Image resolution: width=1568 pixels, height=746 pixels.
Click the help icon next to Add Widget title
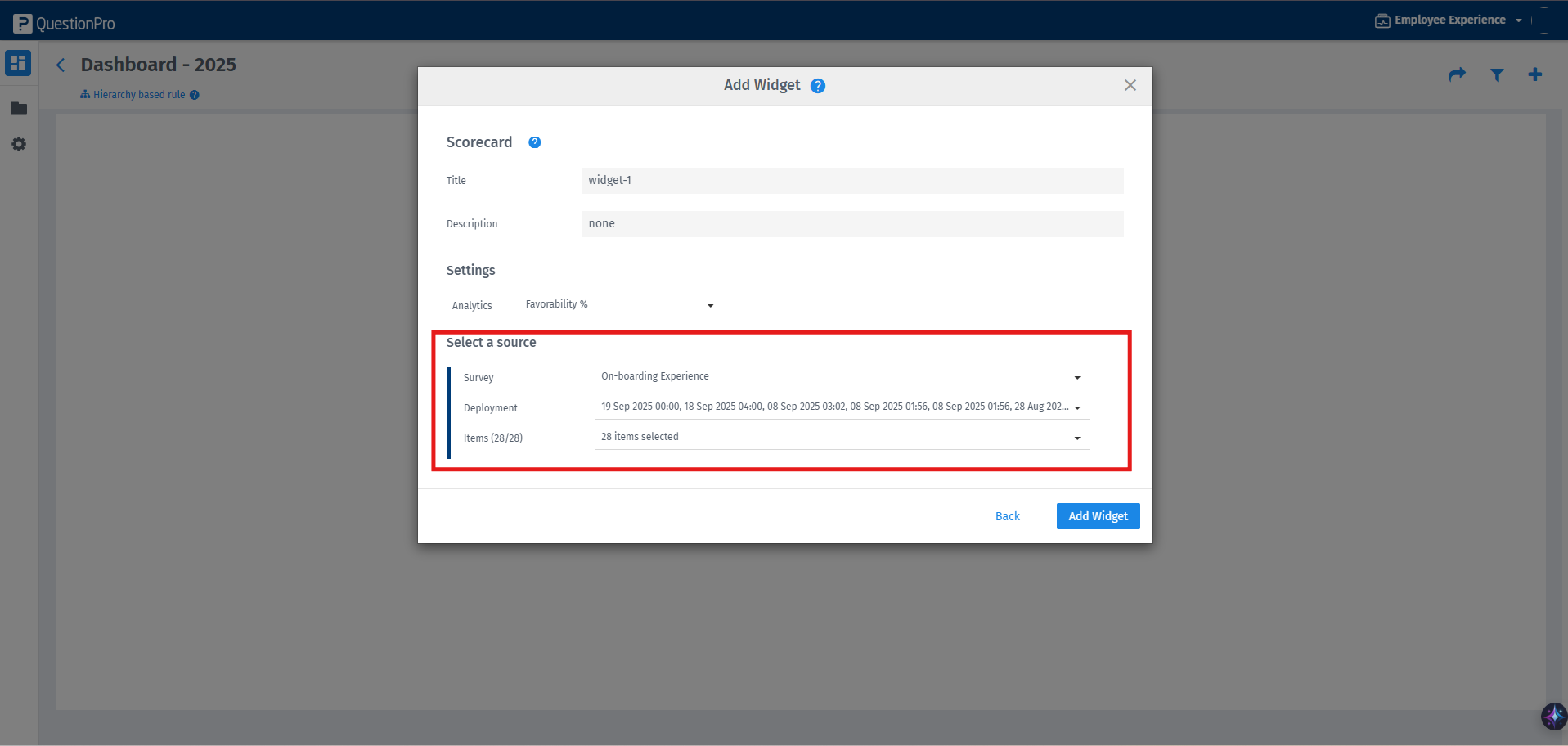818,85
